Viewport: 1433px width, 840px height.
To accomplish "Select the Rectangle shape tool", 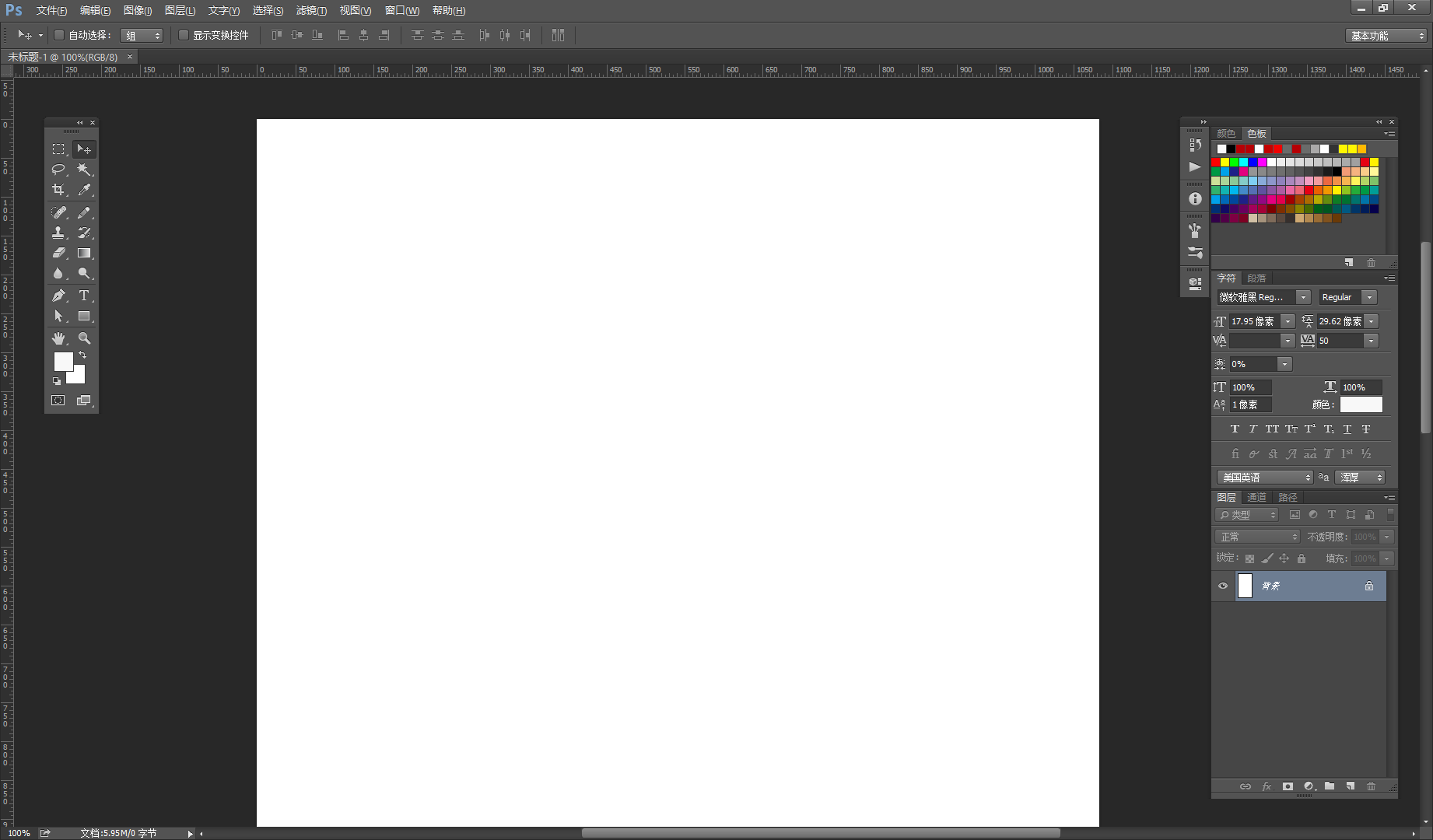I will (84, 316).
